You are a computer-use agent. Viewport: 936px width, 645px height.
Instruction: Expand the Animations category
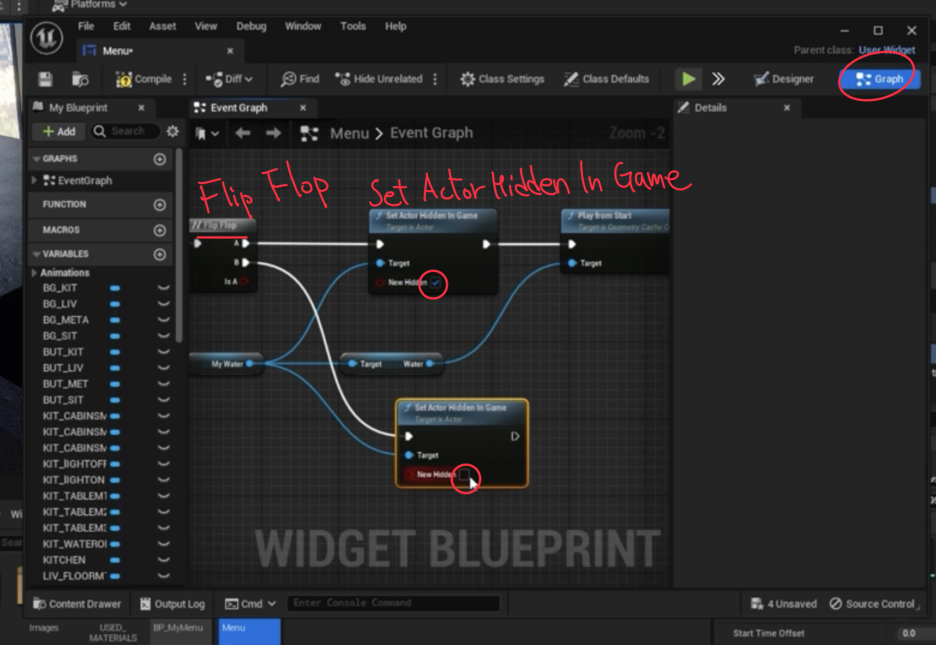34,273
